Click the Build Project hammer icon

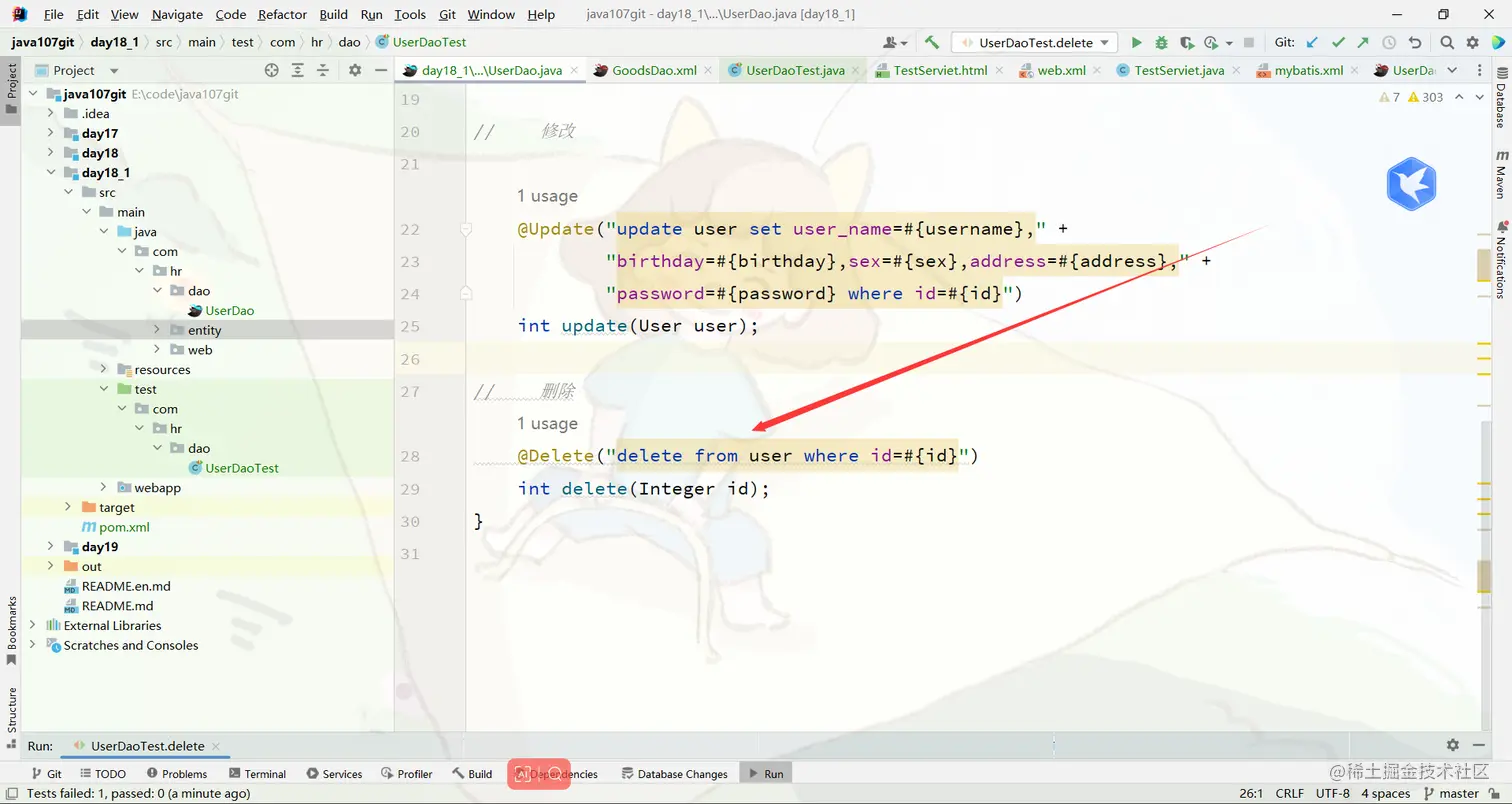tap(932, 43)
